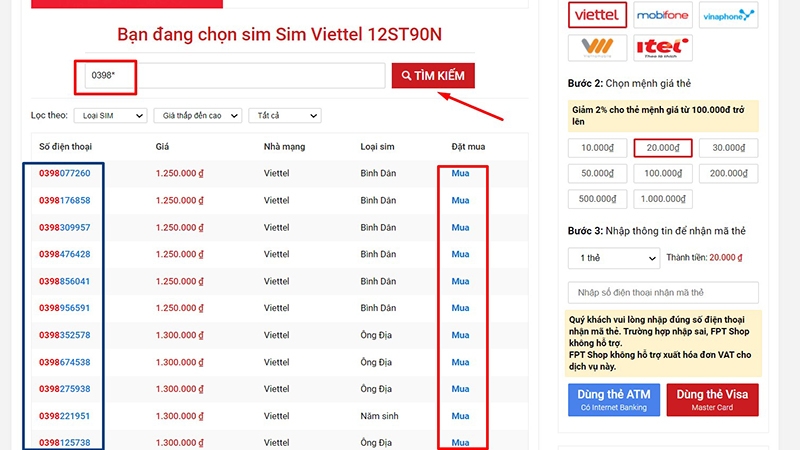800x450 pixels.
Task: Choose the 10.000đ card value
Action: tap(597, 148)
